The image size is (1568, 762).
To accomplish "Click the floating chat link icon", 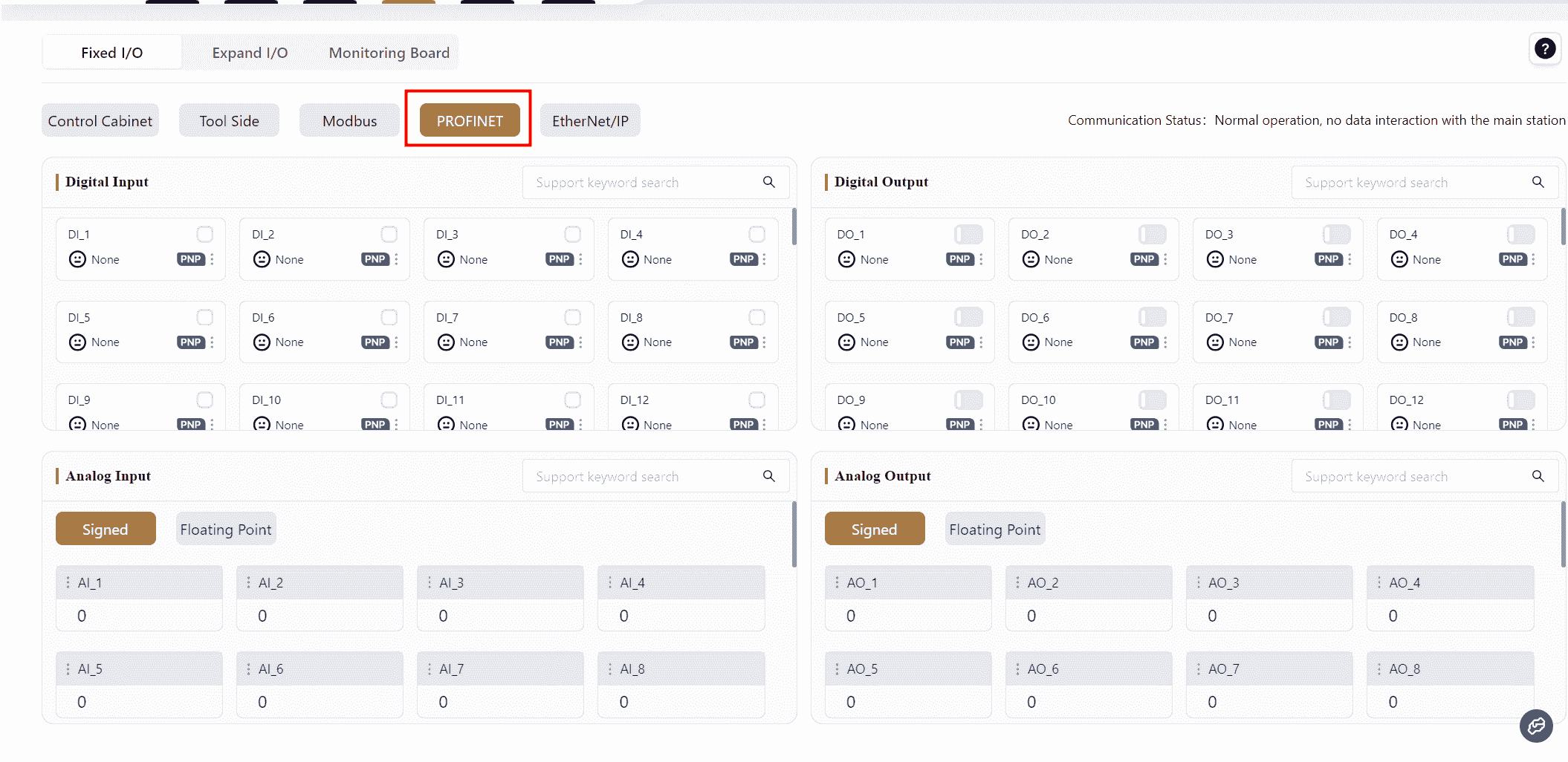I will [1535, 726].
